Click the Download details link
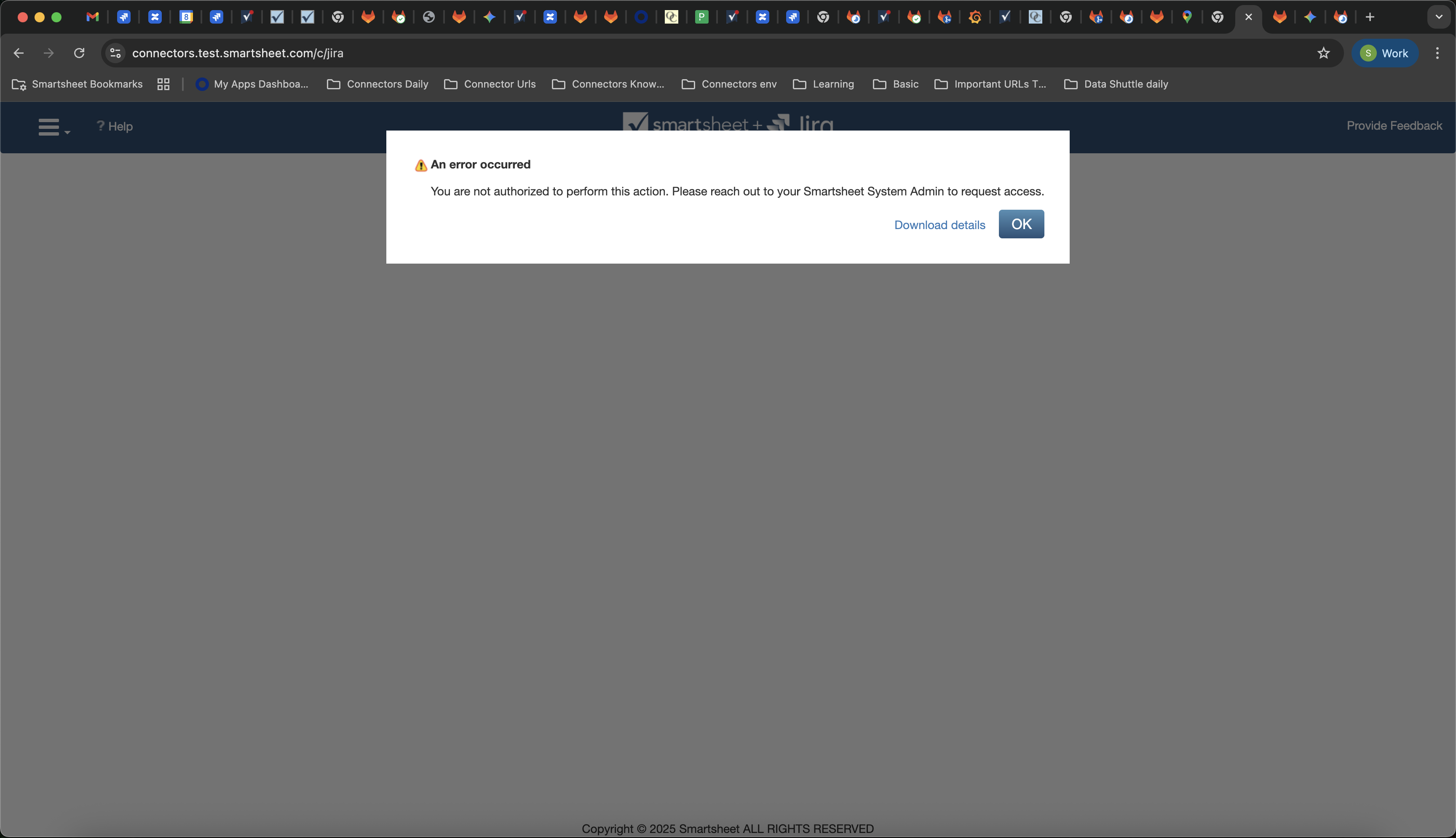This screenshot has height=838, width=1456. pos(939,225)
